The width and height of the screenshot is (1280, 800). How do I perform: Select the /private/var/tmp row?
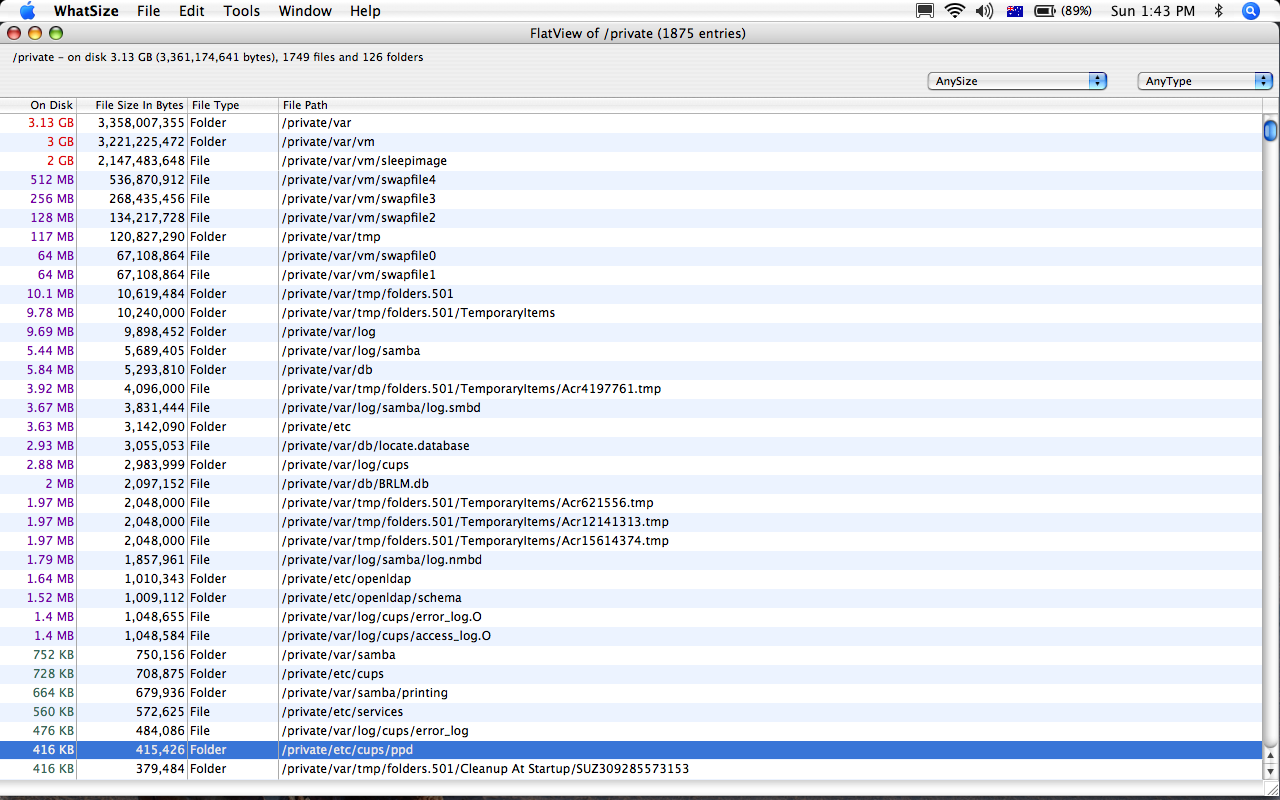(631, 237)
